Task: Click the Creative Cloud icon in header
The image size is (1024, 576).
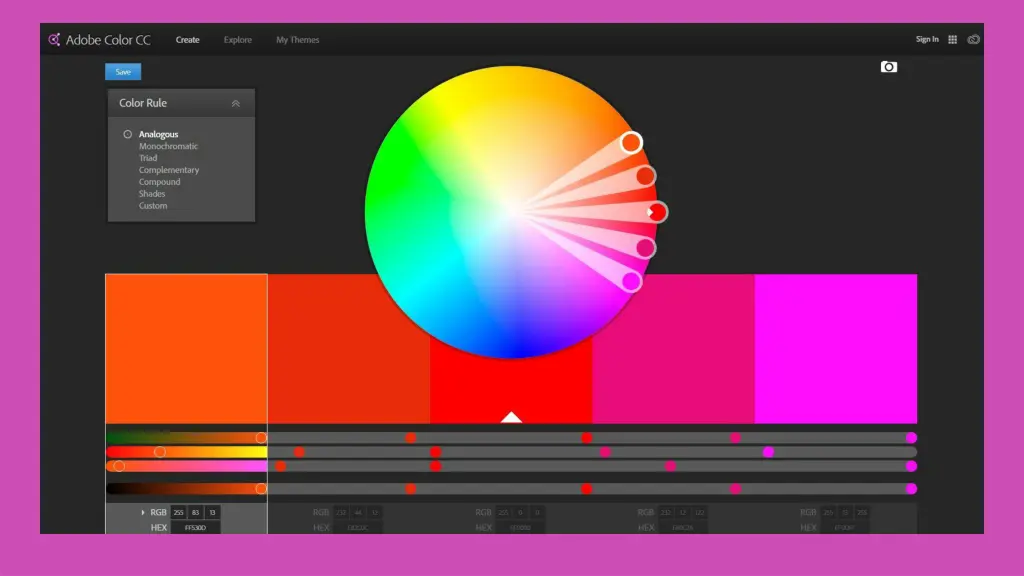Action: (x=973, y=40)
